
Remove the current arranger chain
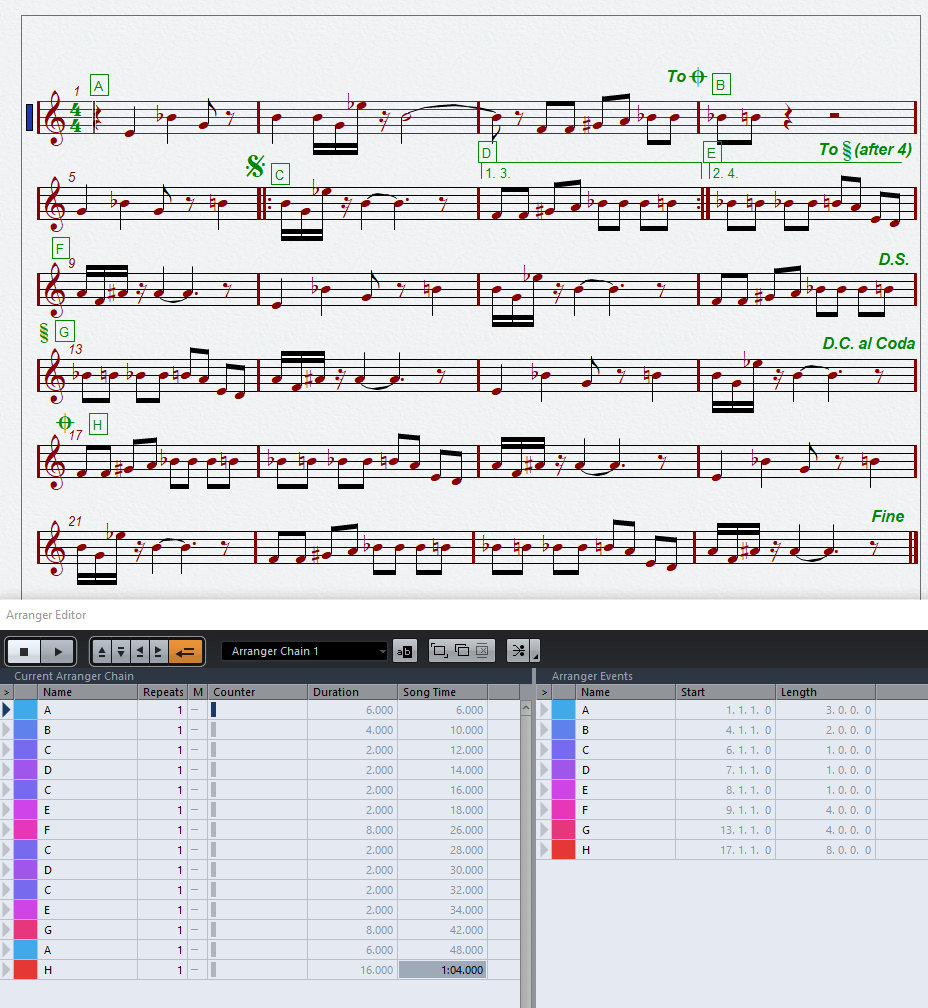pos(483,651)
